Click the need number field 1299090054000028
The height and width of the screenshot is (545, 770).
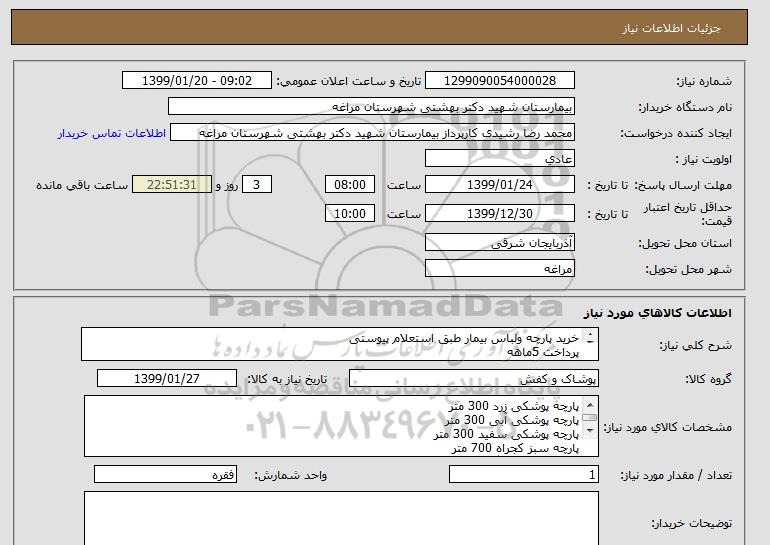pyautogui.click(x=499, y=81)
